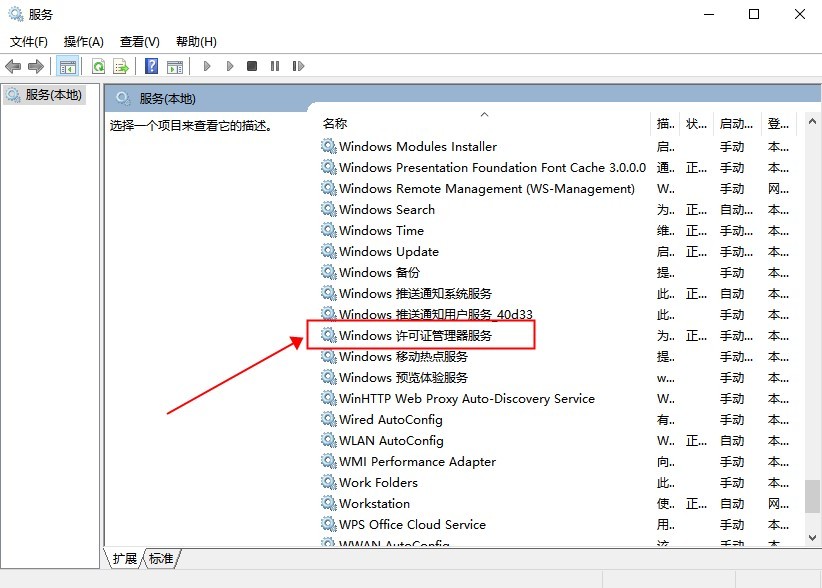
Task: Click the Services app icon in title bar
Action: point(16,14)
